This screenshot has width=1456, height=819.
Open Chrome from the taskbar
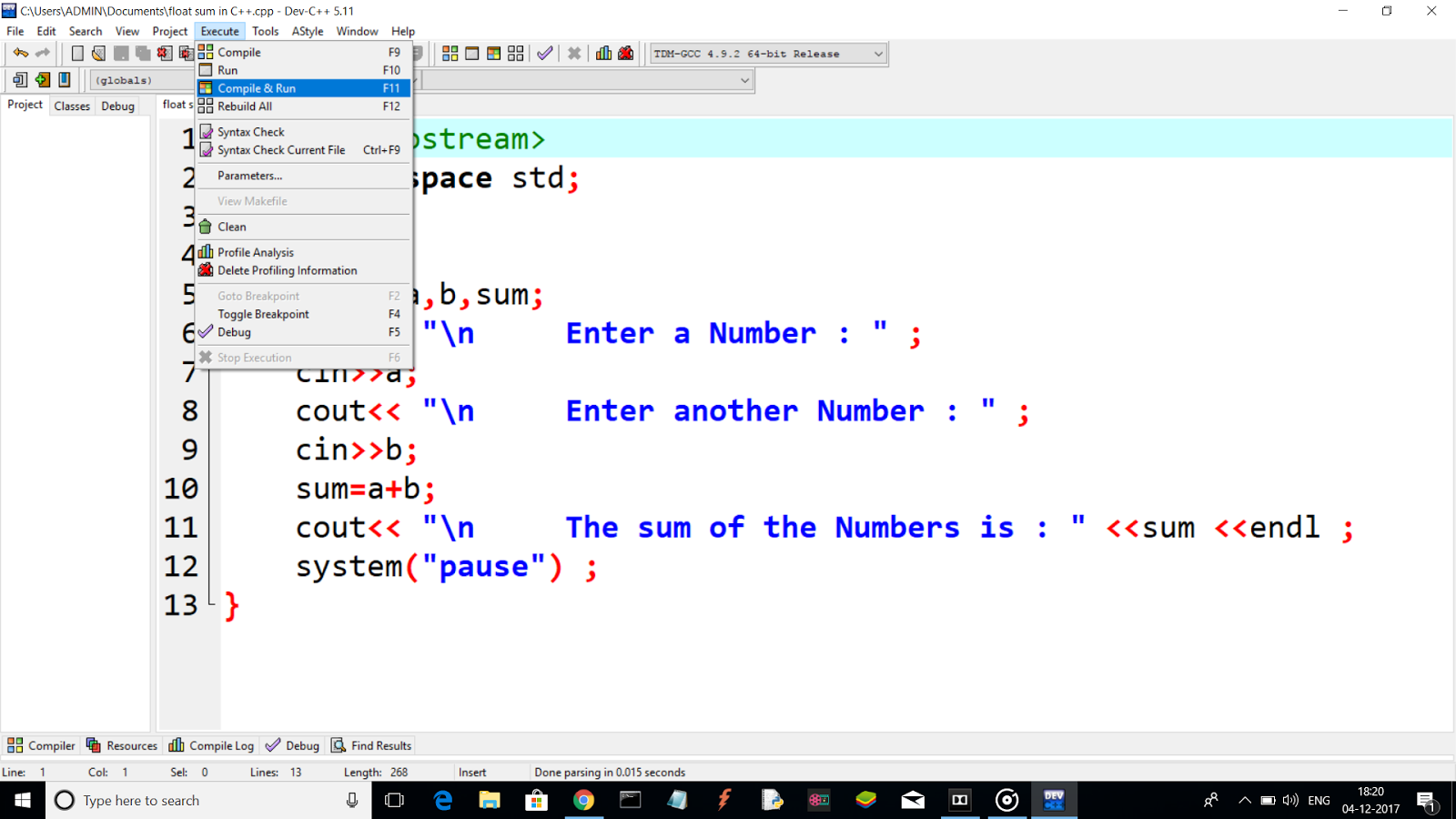pyautogui.click(x=584, y=800)
